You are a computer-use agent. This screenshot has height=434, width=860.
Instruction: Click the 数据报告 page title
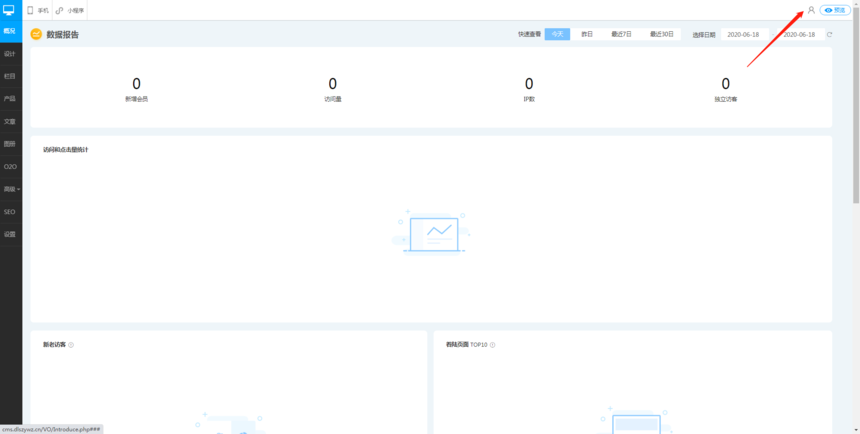click(63, 35)
